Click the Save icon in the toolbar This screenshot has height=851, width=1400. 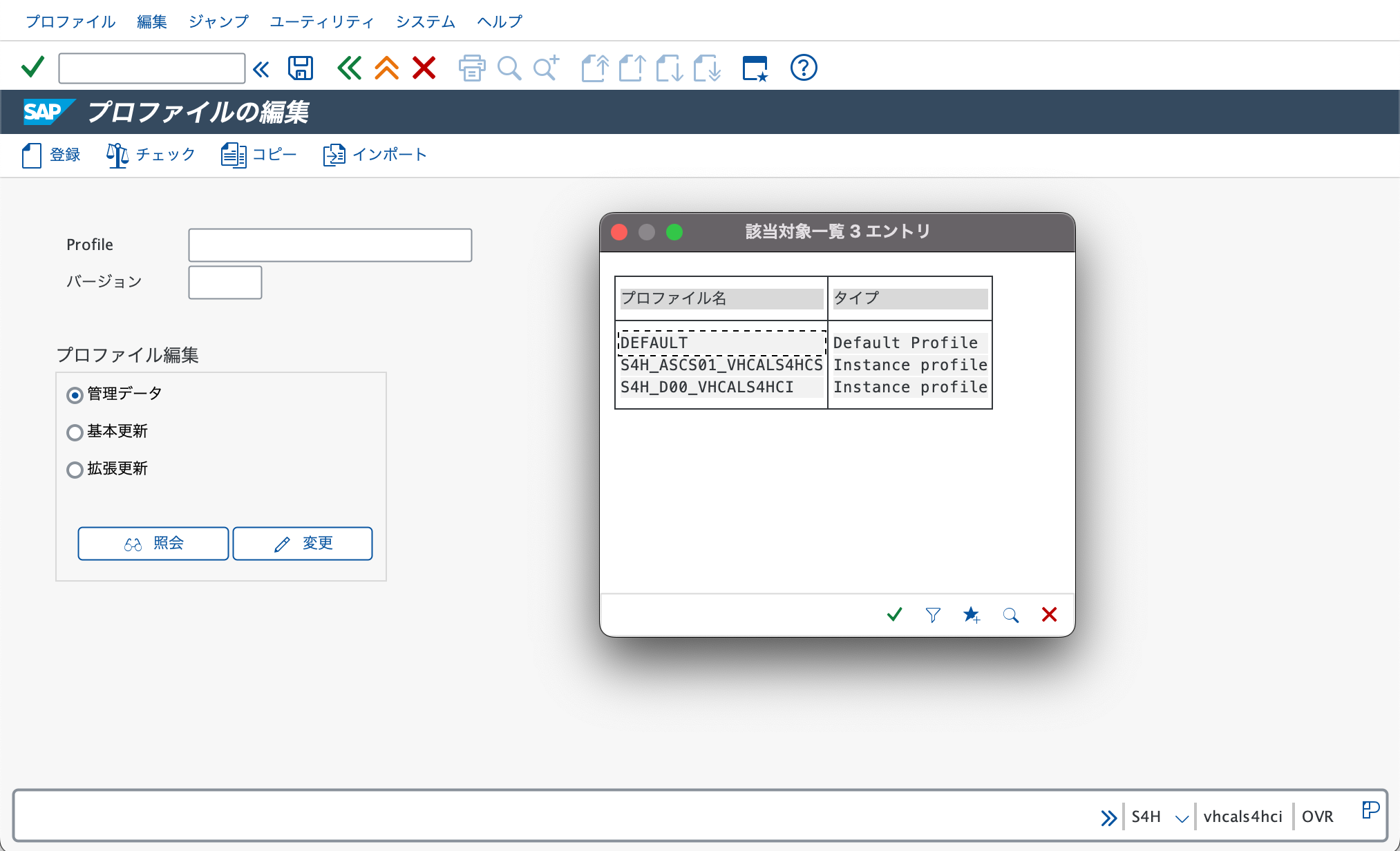click(x=300, y=68)
